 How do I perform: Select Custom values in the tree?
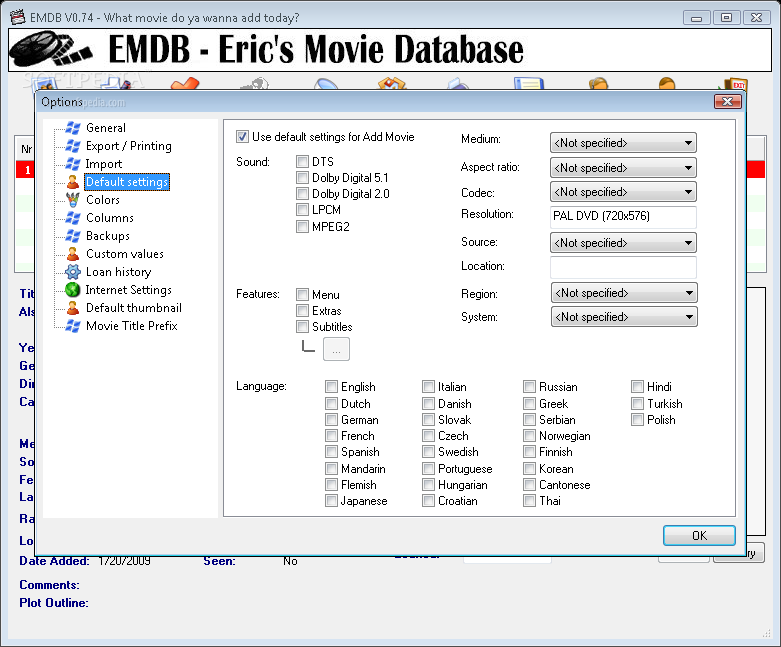pos(125,254)
